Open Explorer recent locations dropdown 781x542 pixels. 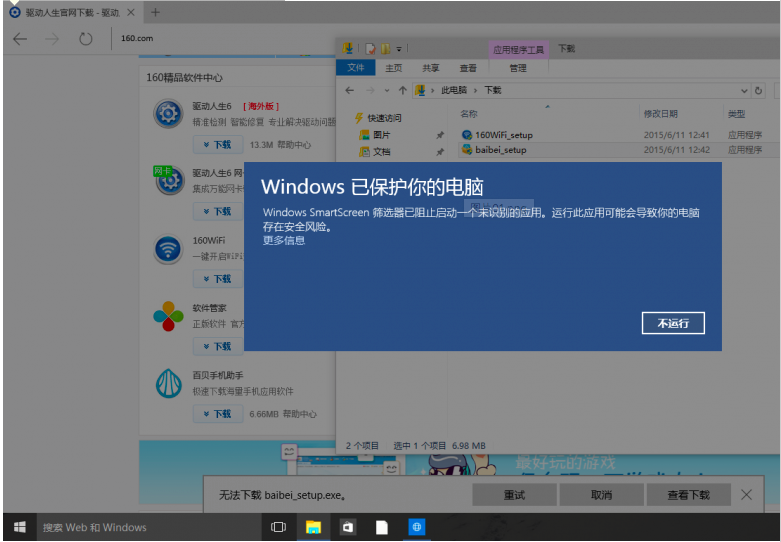coord(387,91)
